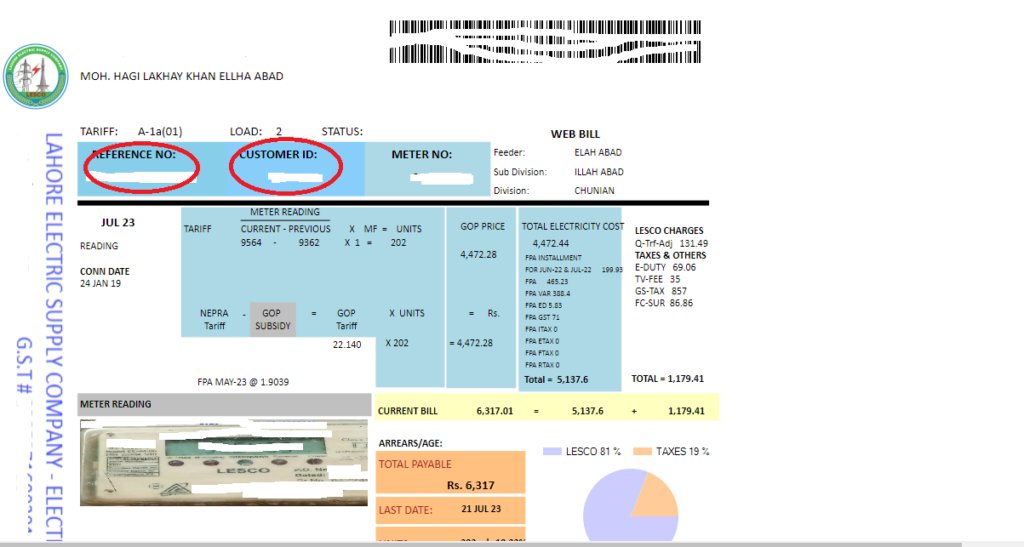Select the 'FC-SUR 86.86' entry
This screenshot has width=1024, height=547.
tap(664, 303)
